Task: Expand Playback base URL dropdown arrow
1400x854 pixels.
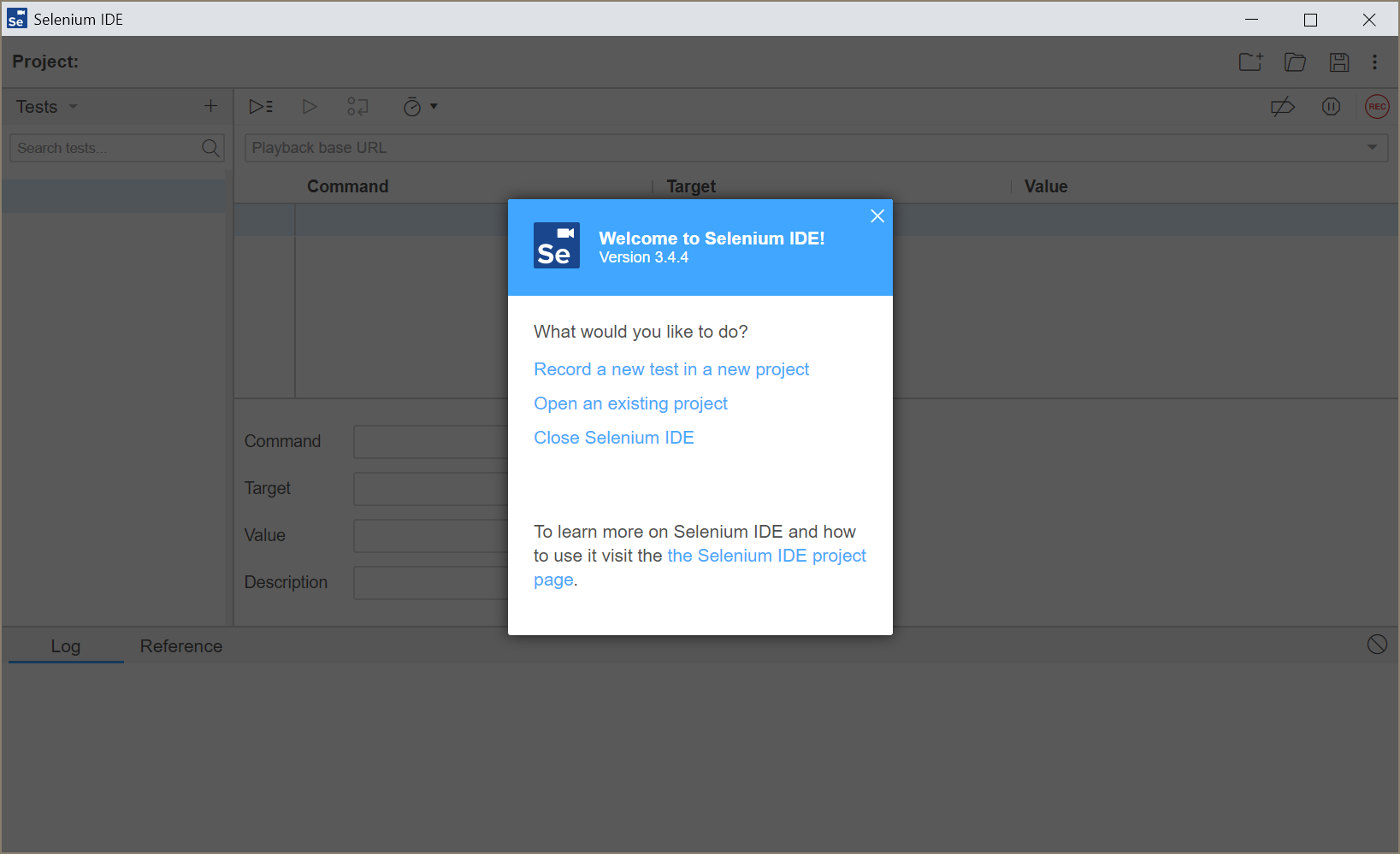Action: (x=1372, y=148)
